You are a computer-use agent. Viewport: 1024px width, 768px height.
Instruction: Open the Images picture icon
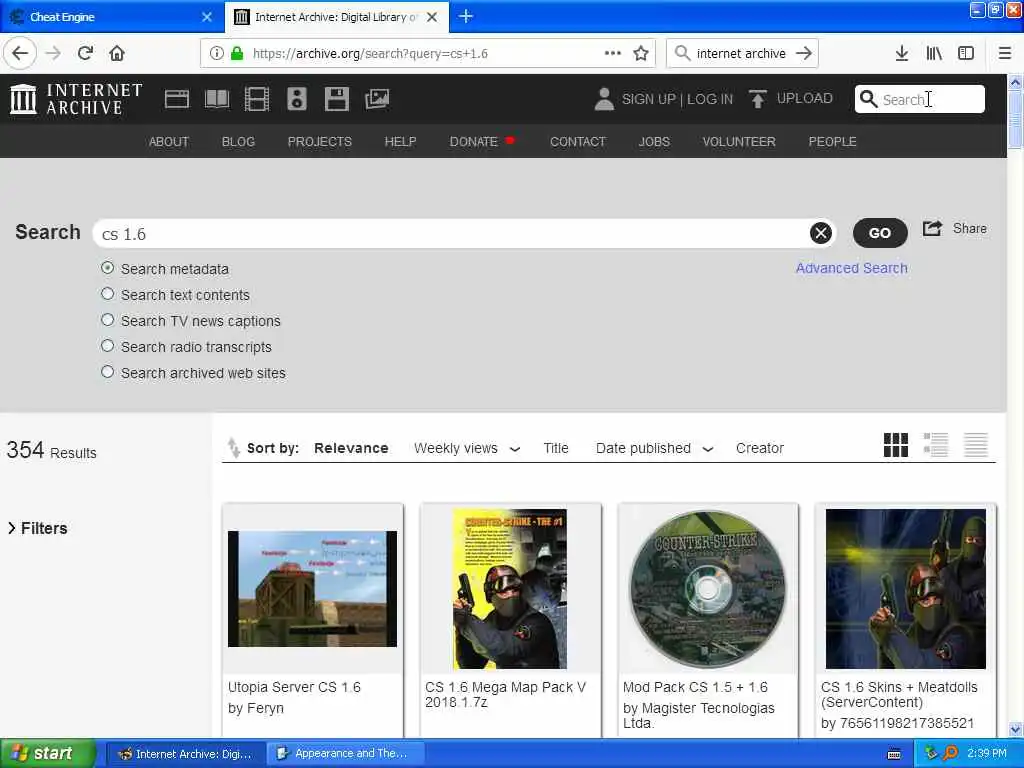coord(377,99)
